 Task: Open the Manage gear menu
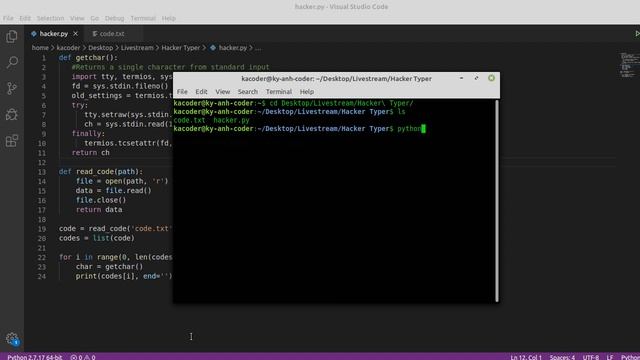click(x=12, y=339)
